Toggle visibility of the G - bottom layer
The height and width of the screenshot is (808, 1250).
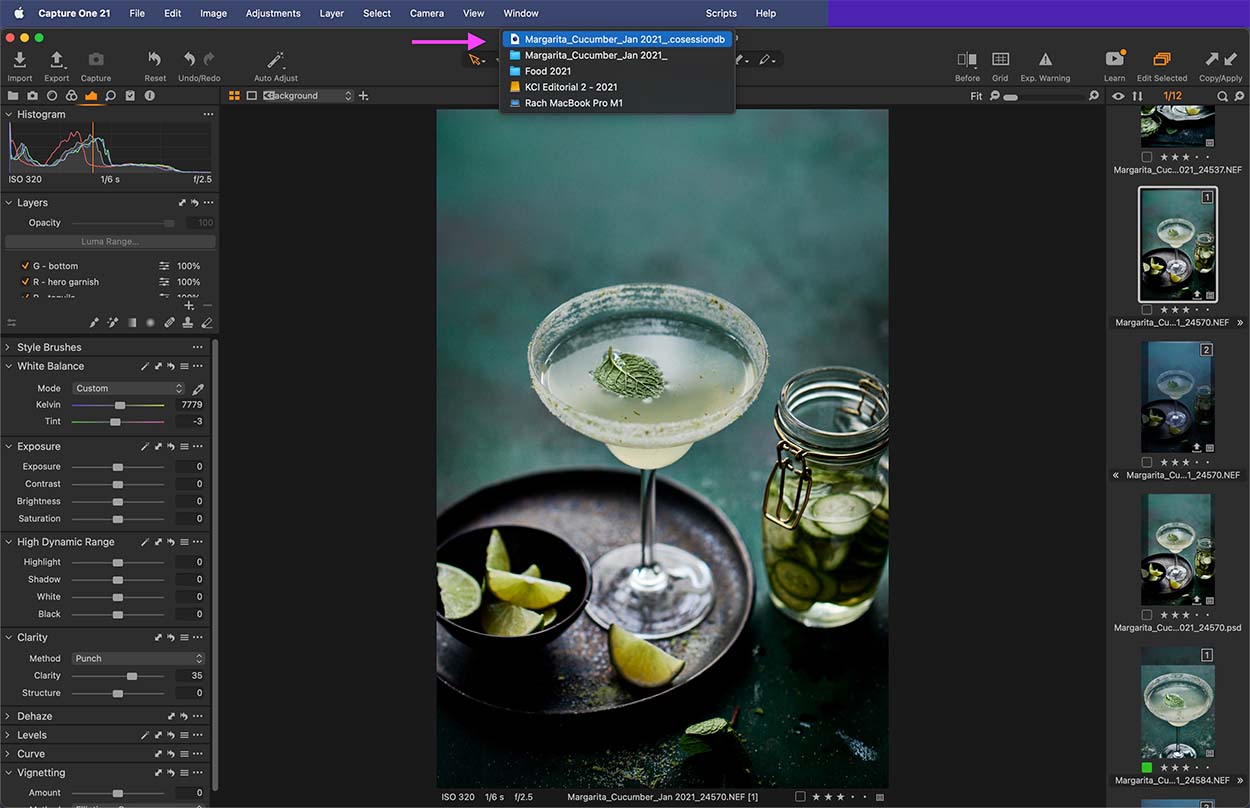23,266
